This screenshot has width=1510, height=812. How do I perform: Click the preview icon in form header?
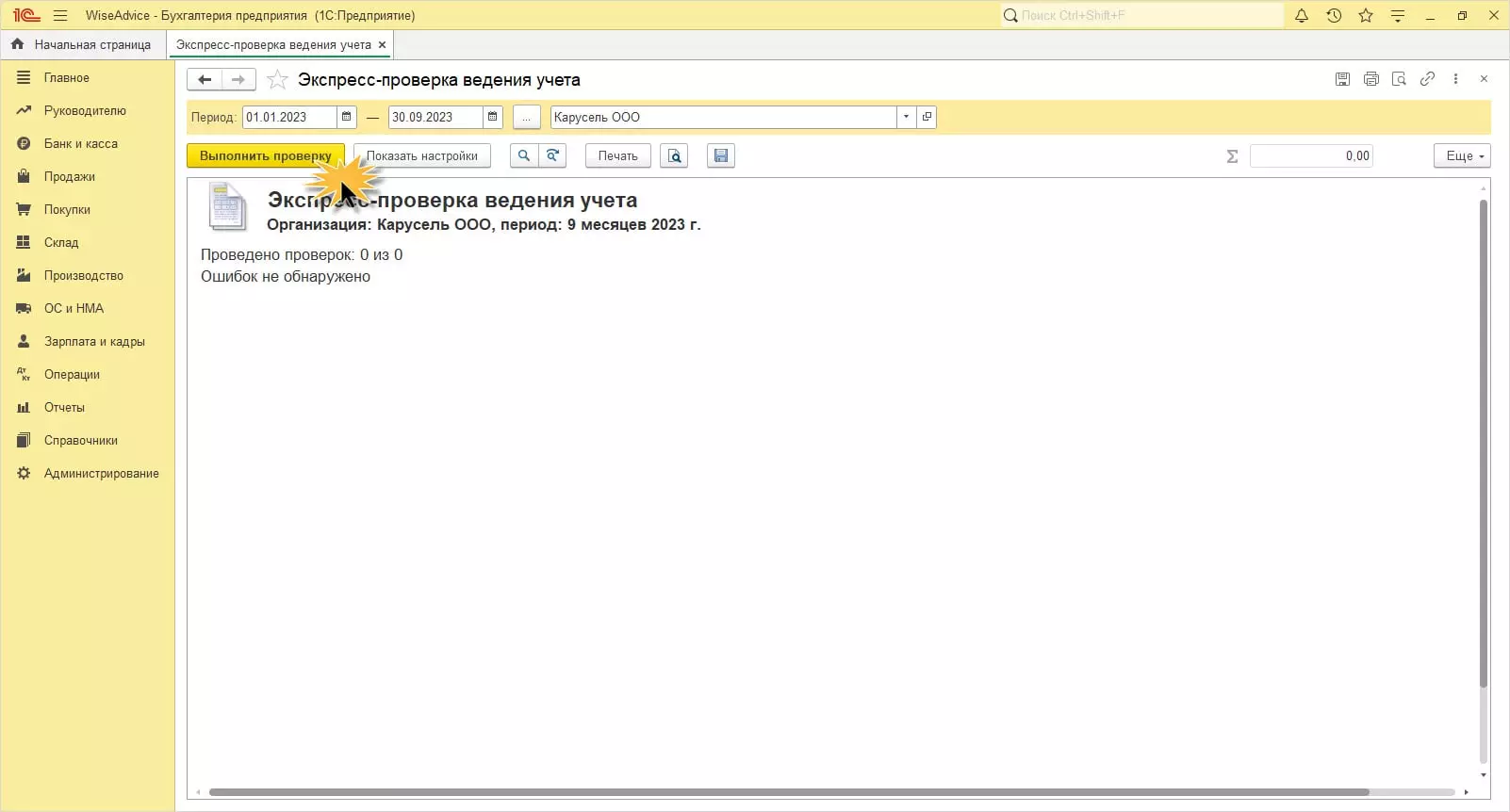click(x=1400, y=79)
